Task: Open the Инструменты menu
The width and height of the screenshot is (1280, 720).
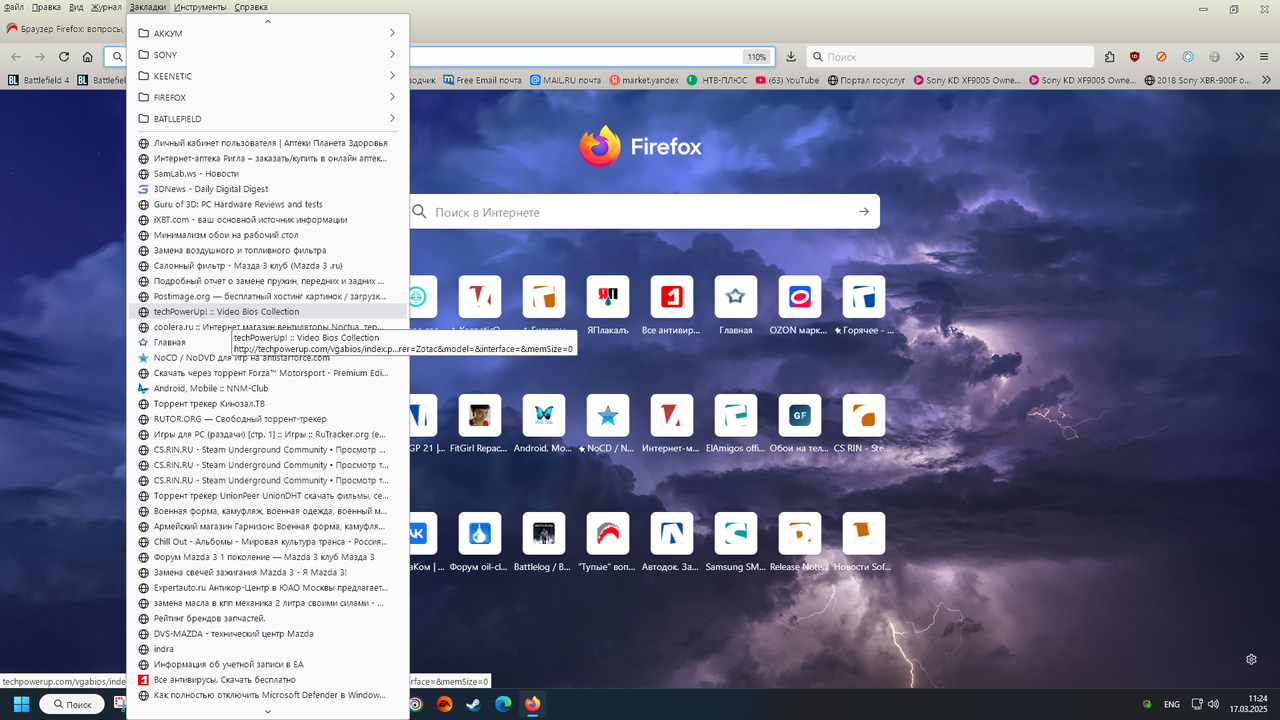Action: 200,7
